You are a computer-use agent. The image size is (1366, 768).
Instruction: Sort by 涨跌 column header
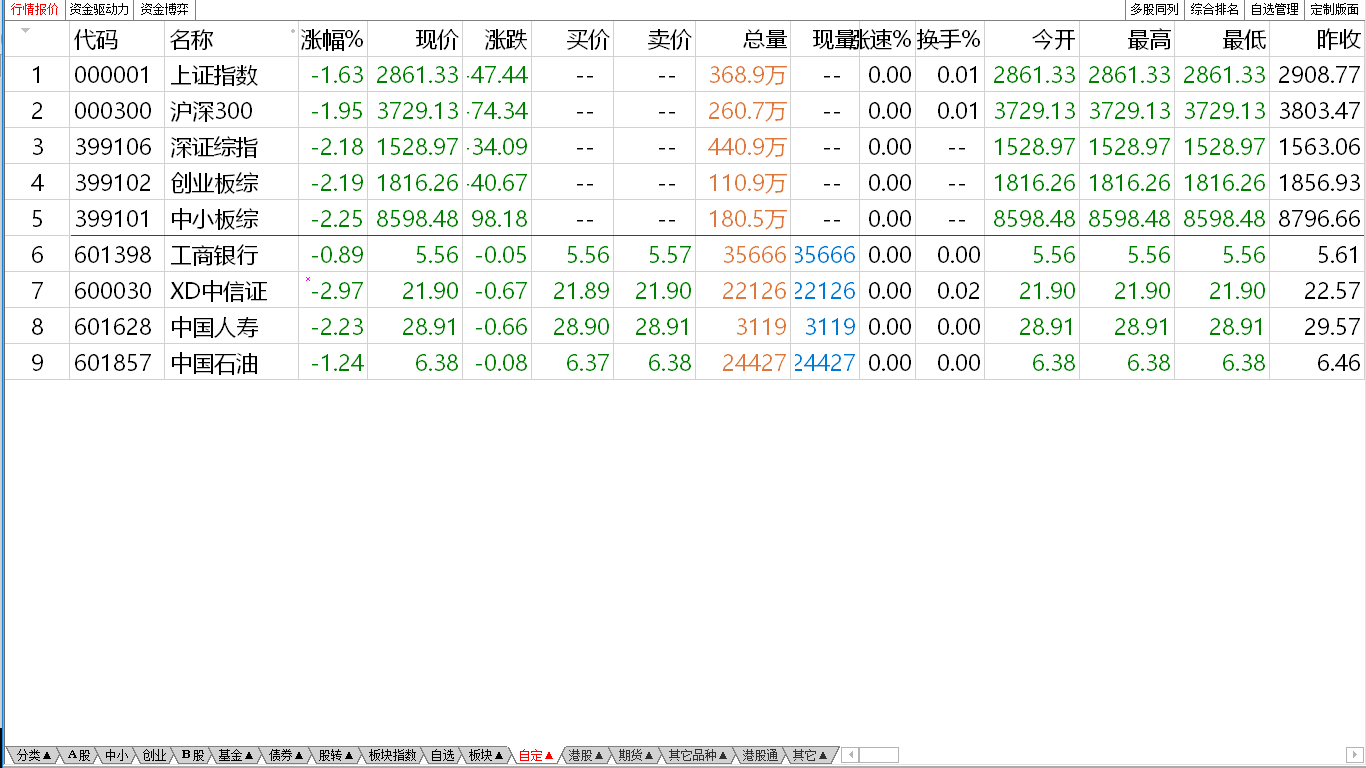(x=506, y=40)
